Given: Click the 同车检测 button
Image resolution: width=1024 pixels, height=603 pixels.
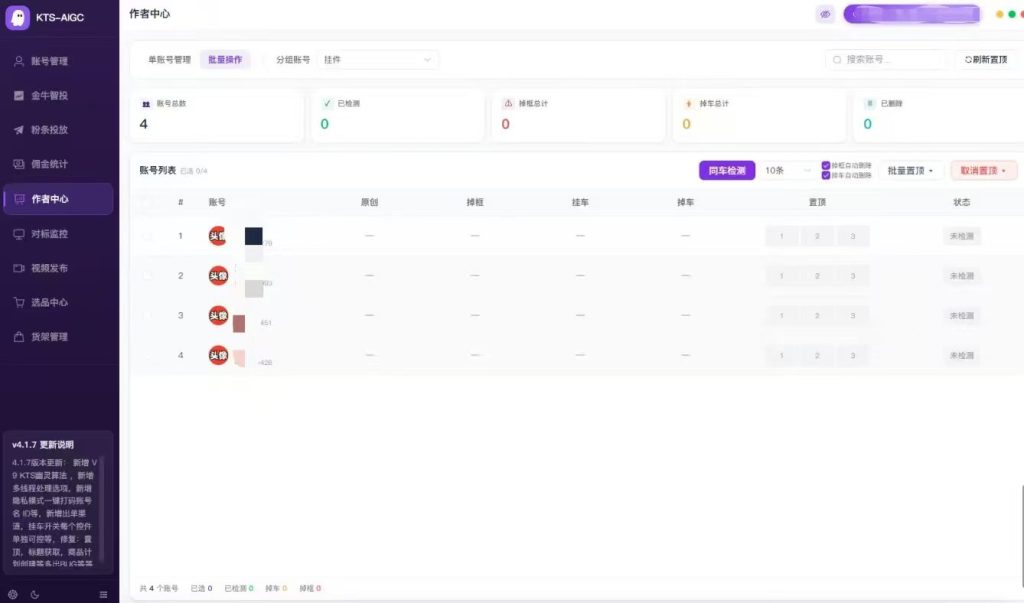Looking at the screenshot, I should click(727, 171).
